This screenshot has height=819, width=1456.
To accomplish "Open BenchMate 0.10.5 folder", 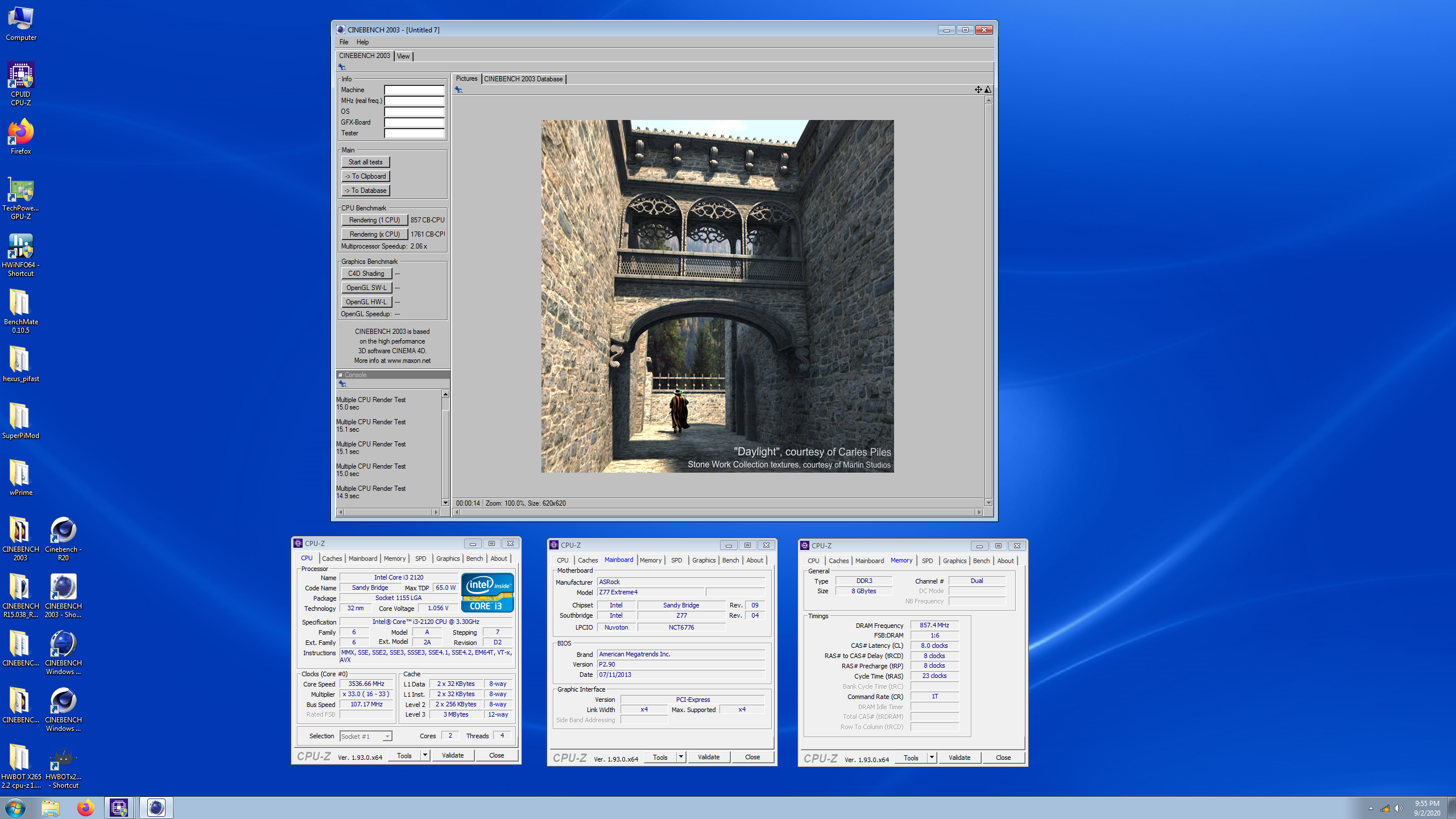I will click(21, 311).
